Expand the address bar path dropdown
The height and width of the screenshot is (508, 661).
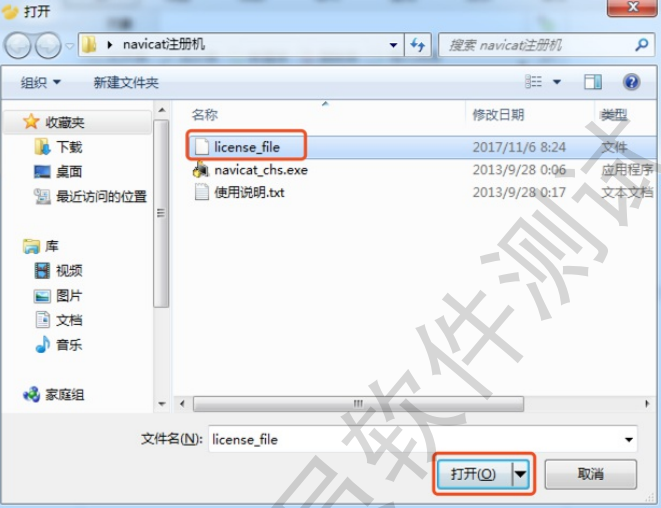(393, 45)
